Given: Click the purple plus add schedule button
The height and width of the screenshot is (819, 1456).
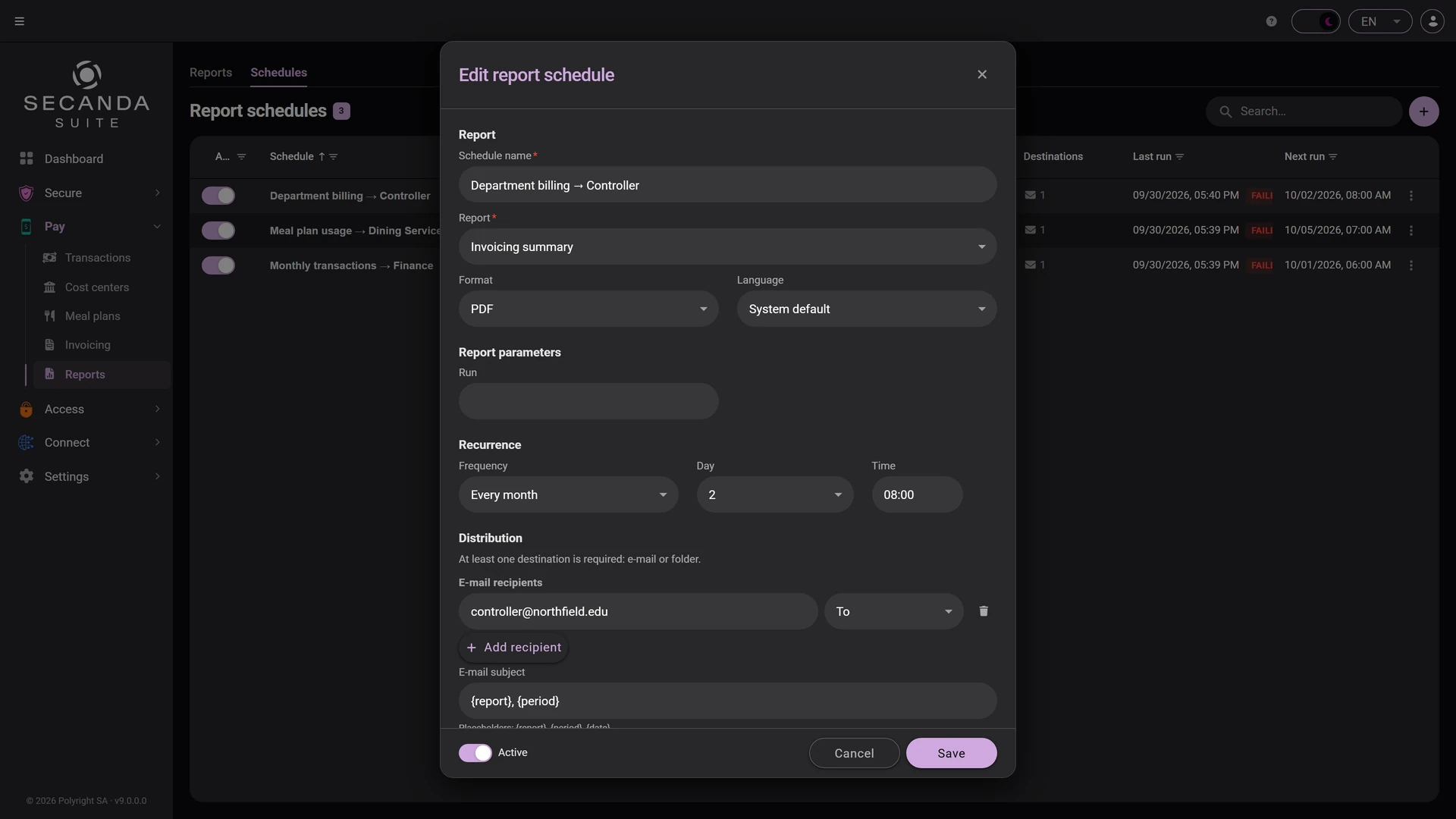Looking at the screenshot, I should 1423,111.
